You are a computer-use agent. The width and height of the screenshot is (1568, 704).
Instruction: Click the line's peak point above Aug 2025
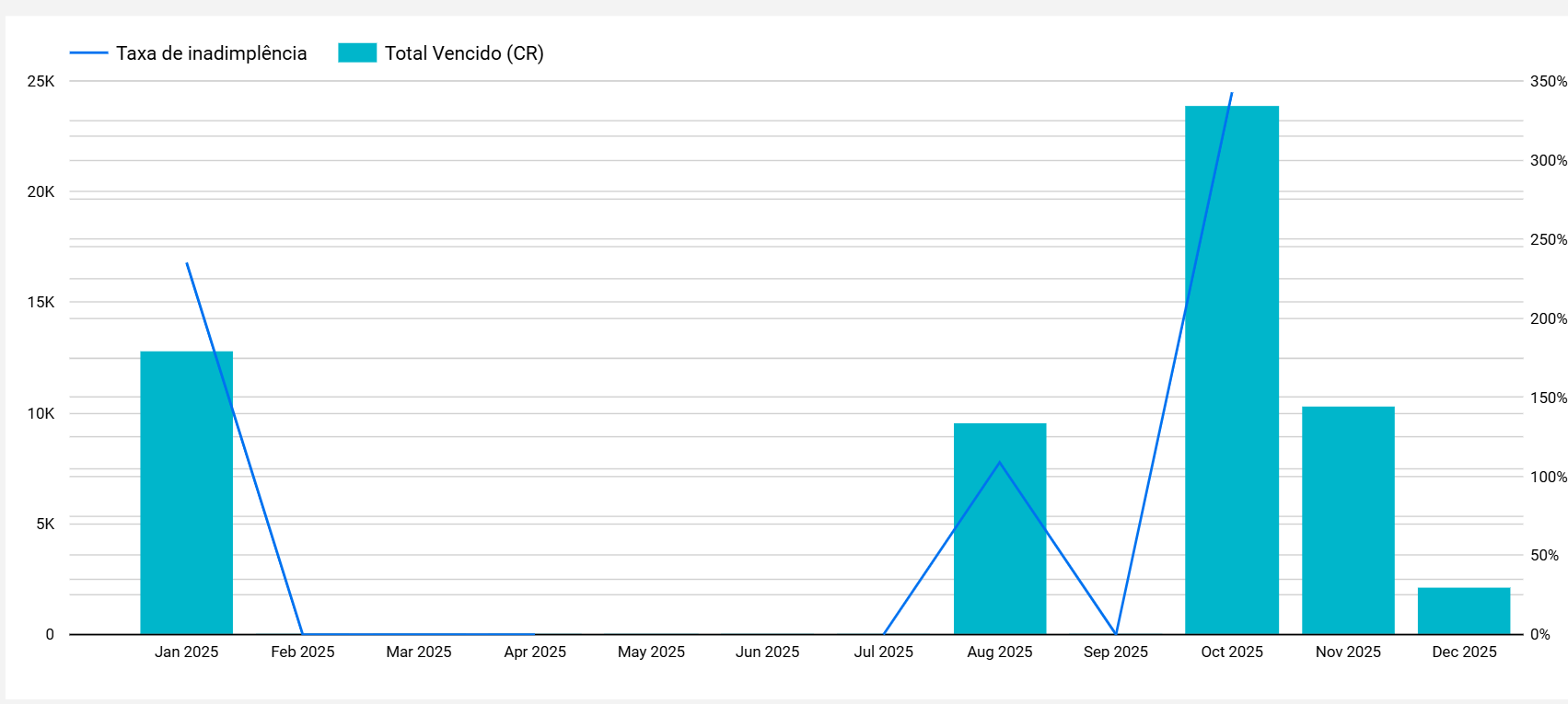[x=1000, y=462]
